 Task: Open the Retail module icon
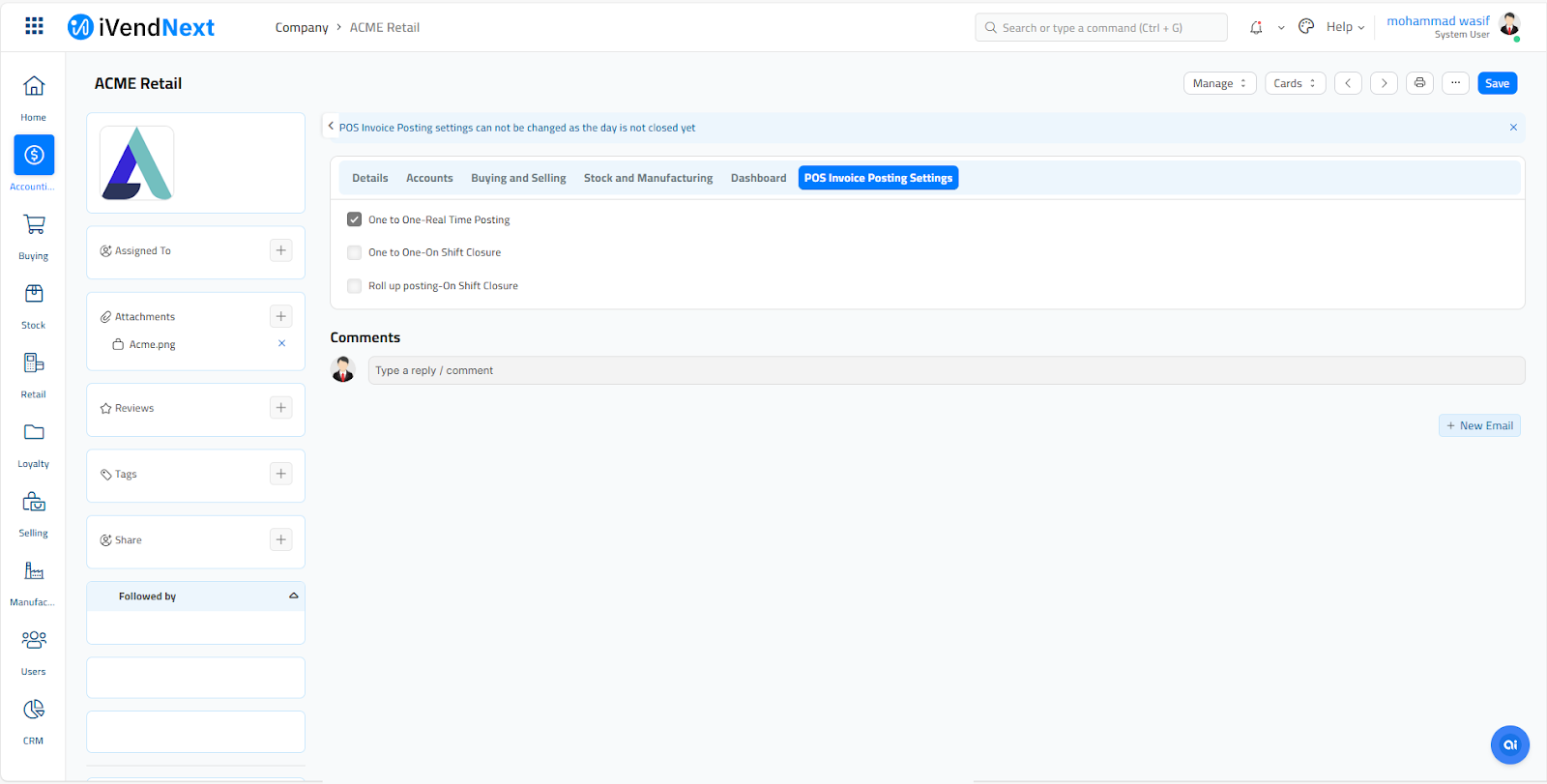(34, 363)
